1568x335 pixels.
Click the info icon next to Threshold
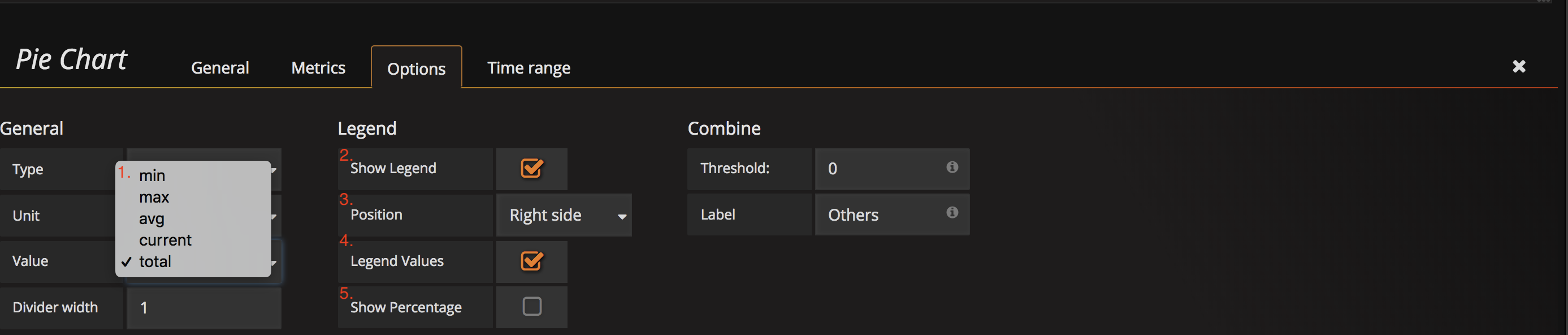(x=952, y=167)
